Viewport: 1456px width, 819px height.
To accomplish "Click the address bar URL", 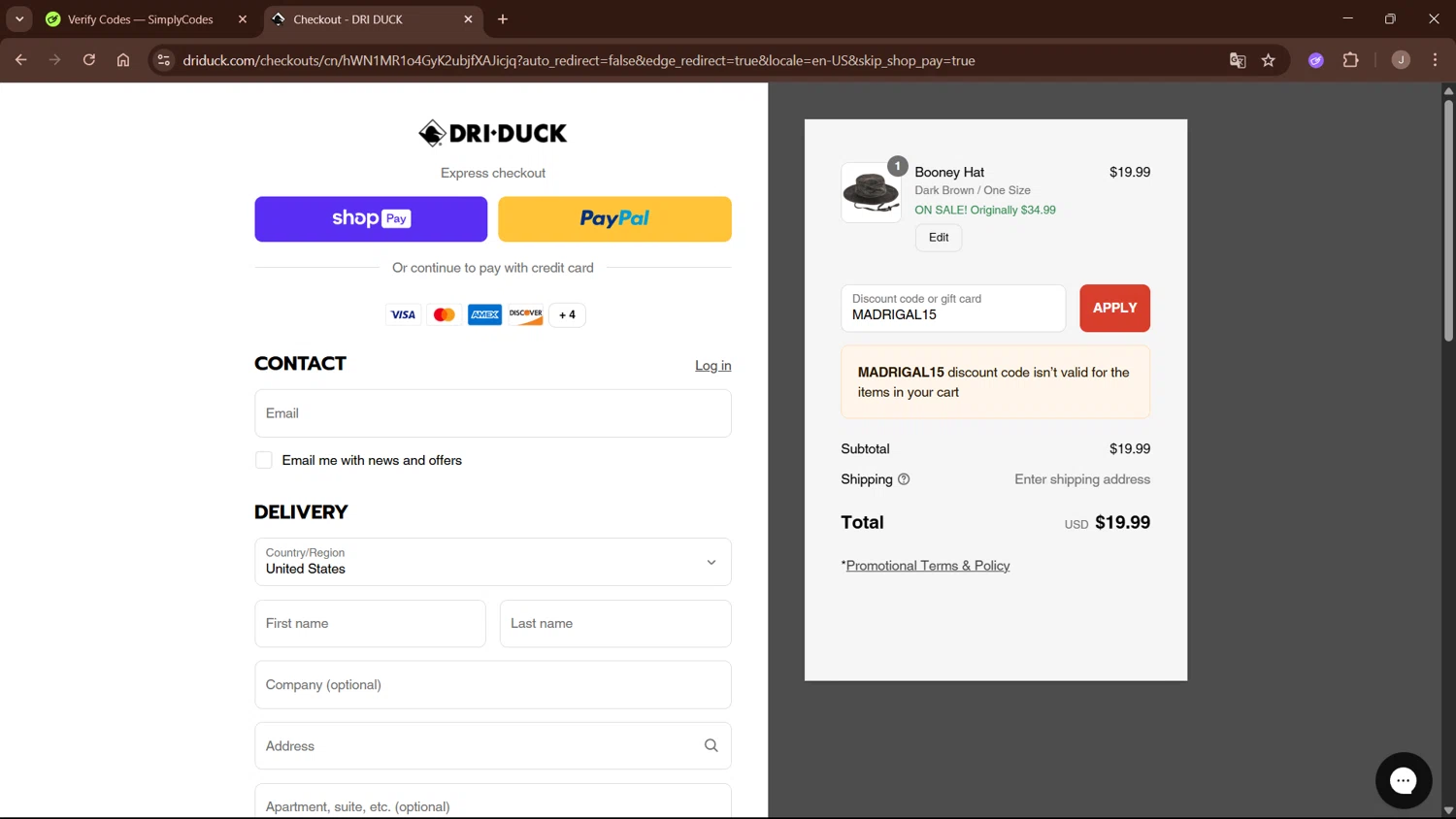I will (579, 60).
